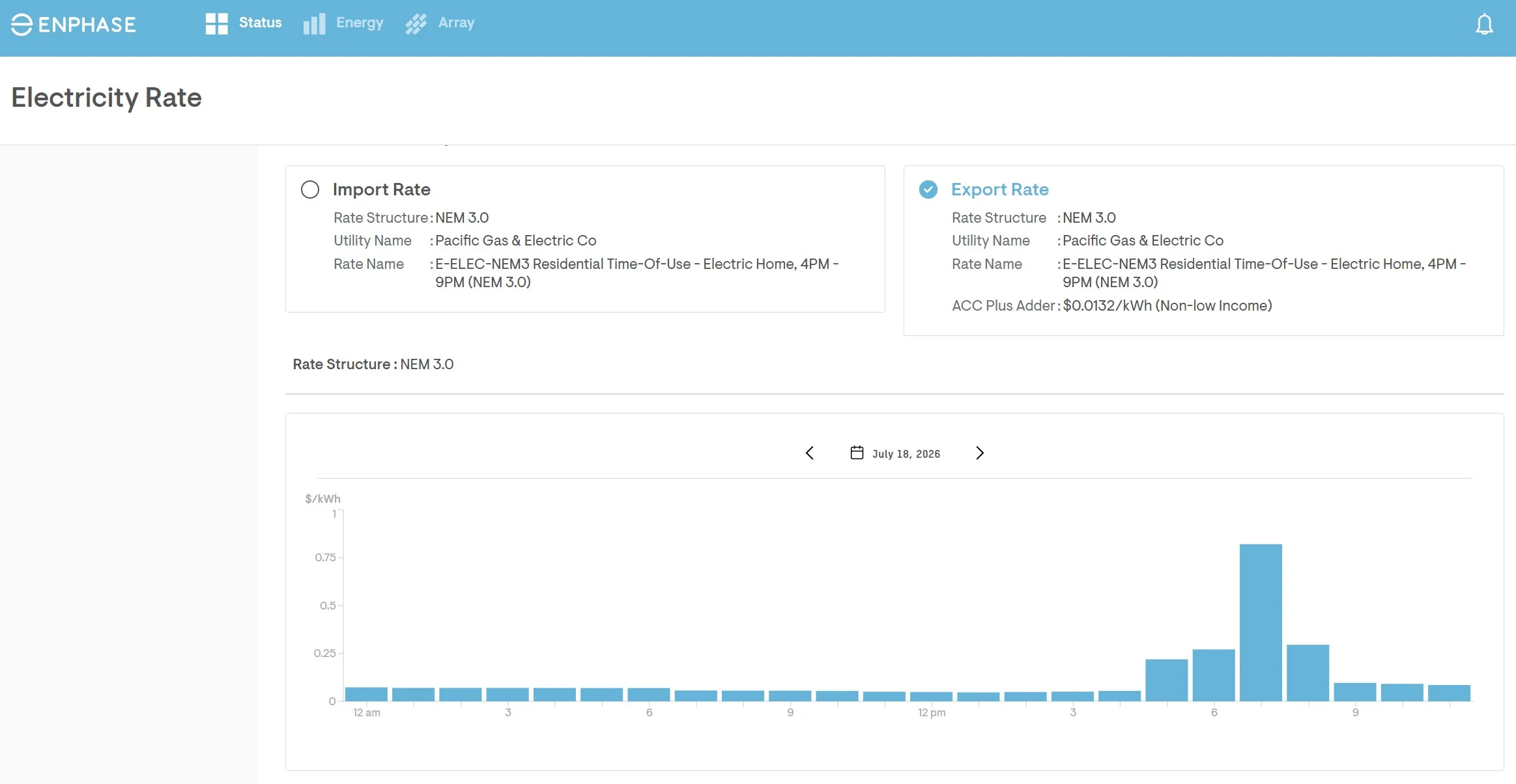1516x784 pixels.
Task: Go to previous day in chart
Action: [810, 453]
